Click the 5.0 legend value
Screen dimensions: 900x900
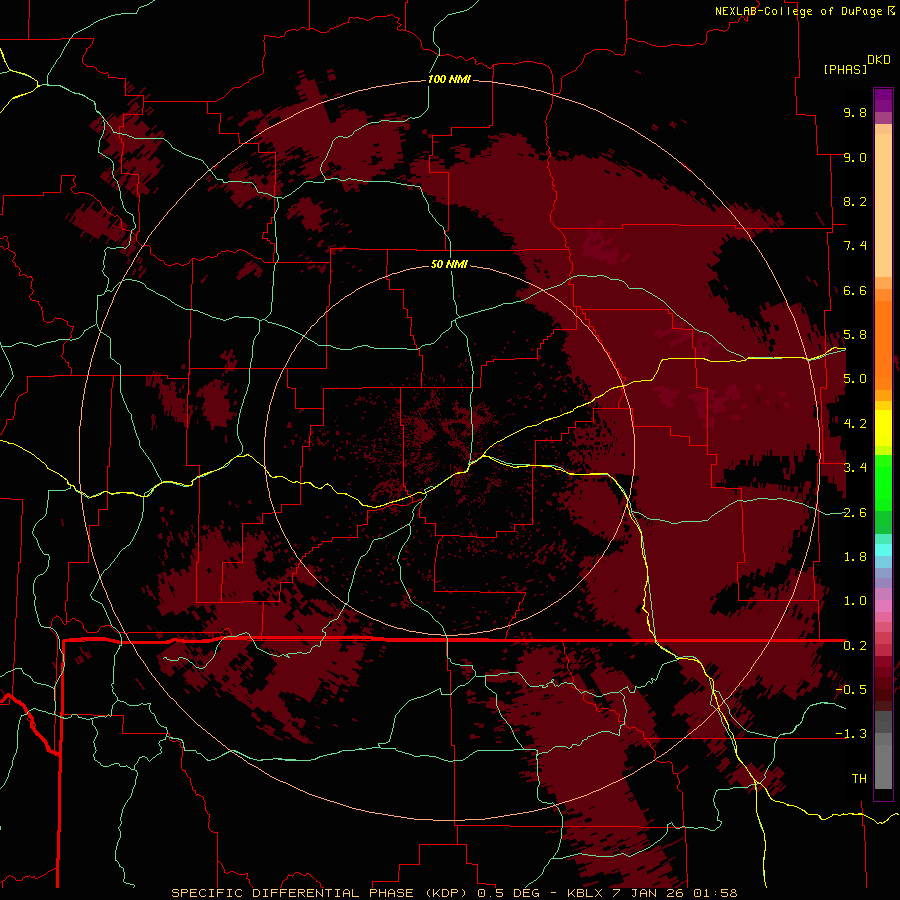(855, 379)
